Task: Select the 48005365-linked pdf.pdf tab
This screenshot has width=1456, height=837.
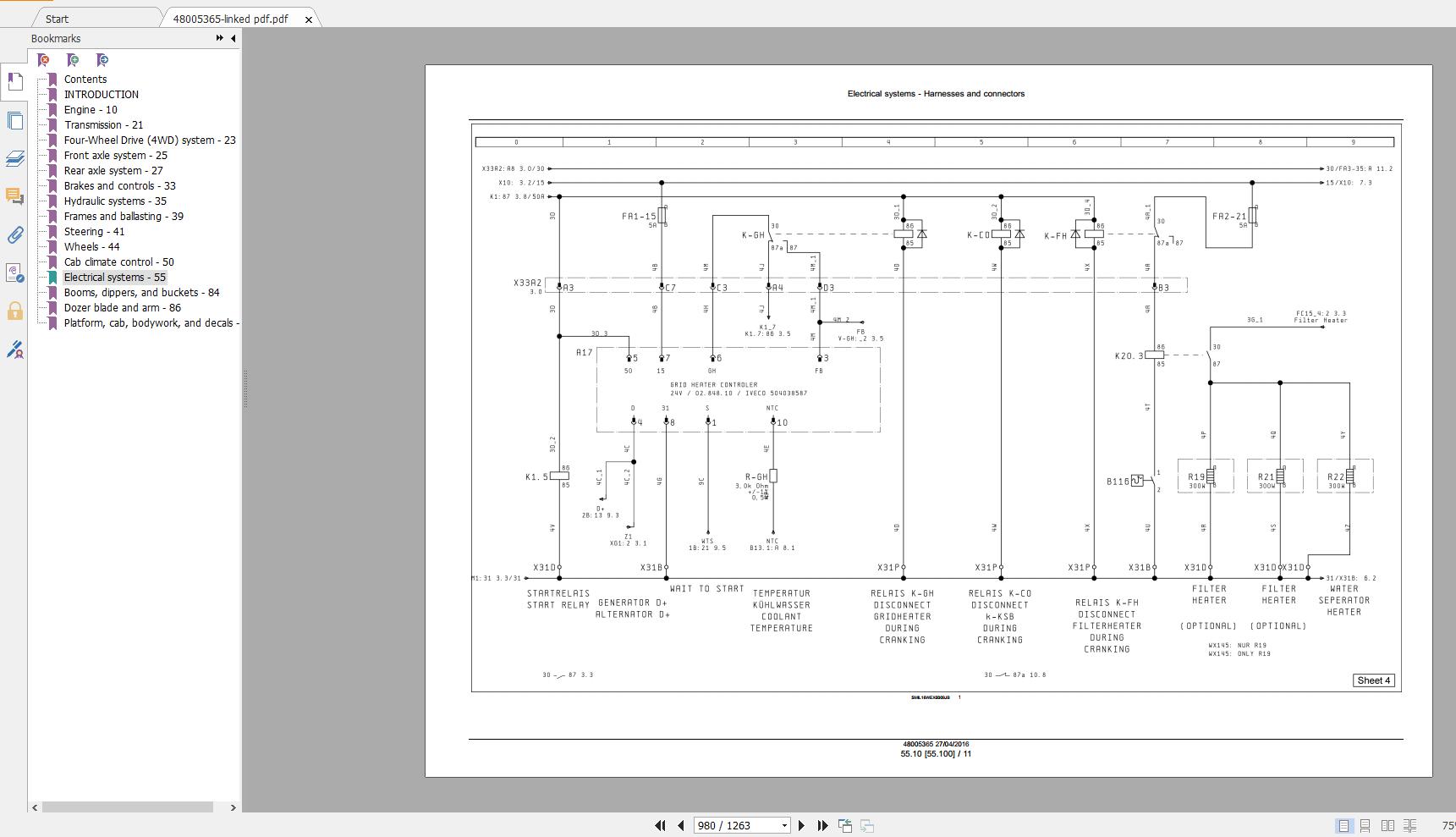Action: [x=228, y=17]
